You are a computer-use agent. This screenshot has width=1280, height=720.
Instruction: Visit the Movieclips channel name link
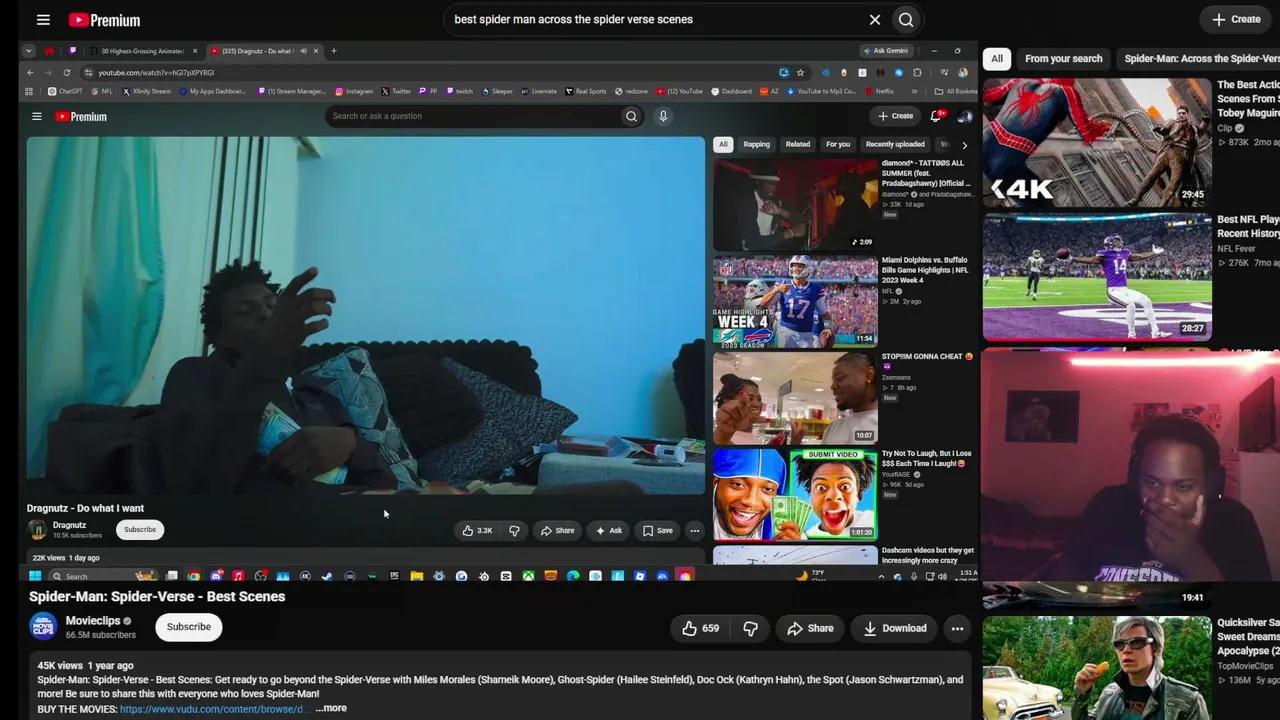92,621
